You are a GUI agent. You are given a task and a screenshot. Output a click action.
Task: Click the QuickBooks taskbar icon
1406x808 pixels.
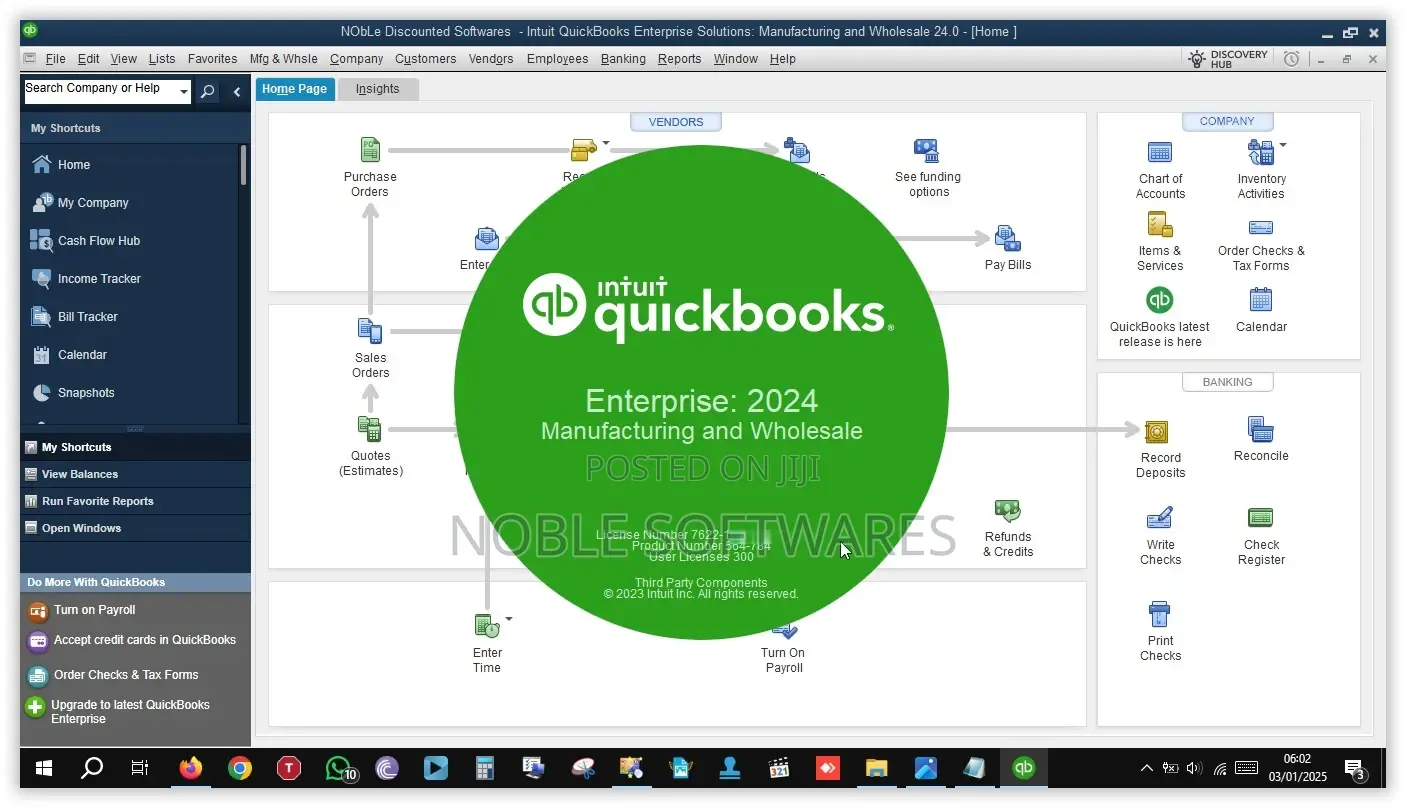1023,768
